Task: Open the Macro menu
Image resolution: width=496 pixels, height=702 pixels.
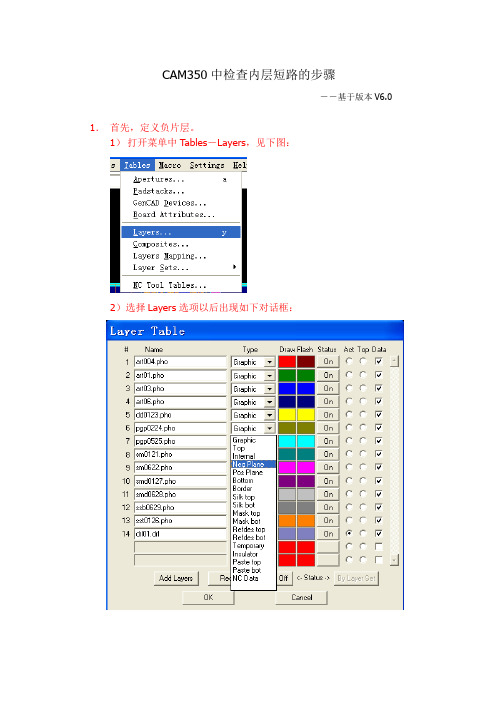Action: tap(170, 165)
